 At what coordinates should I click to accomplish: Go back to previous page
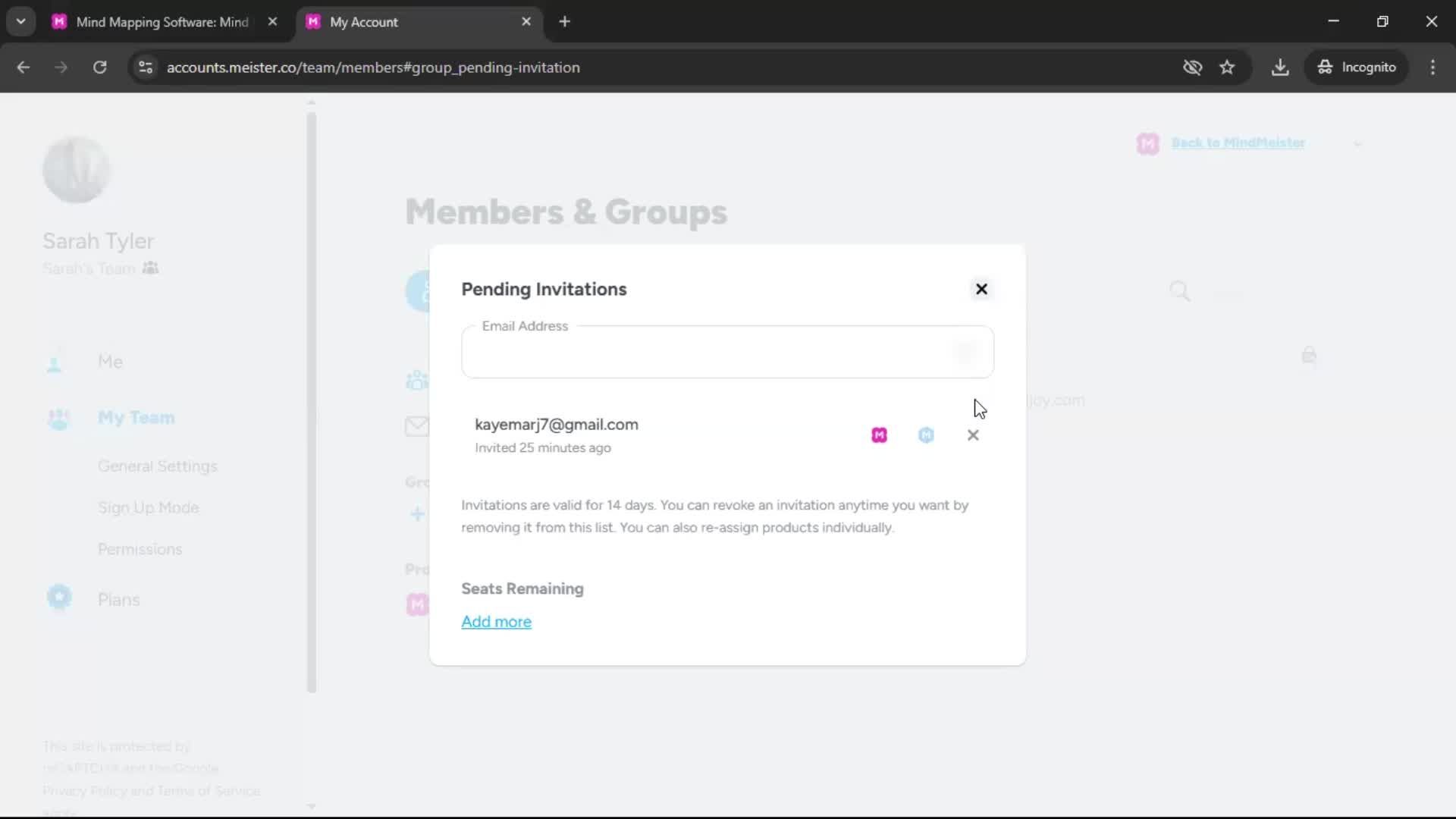[24, 67]
